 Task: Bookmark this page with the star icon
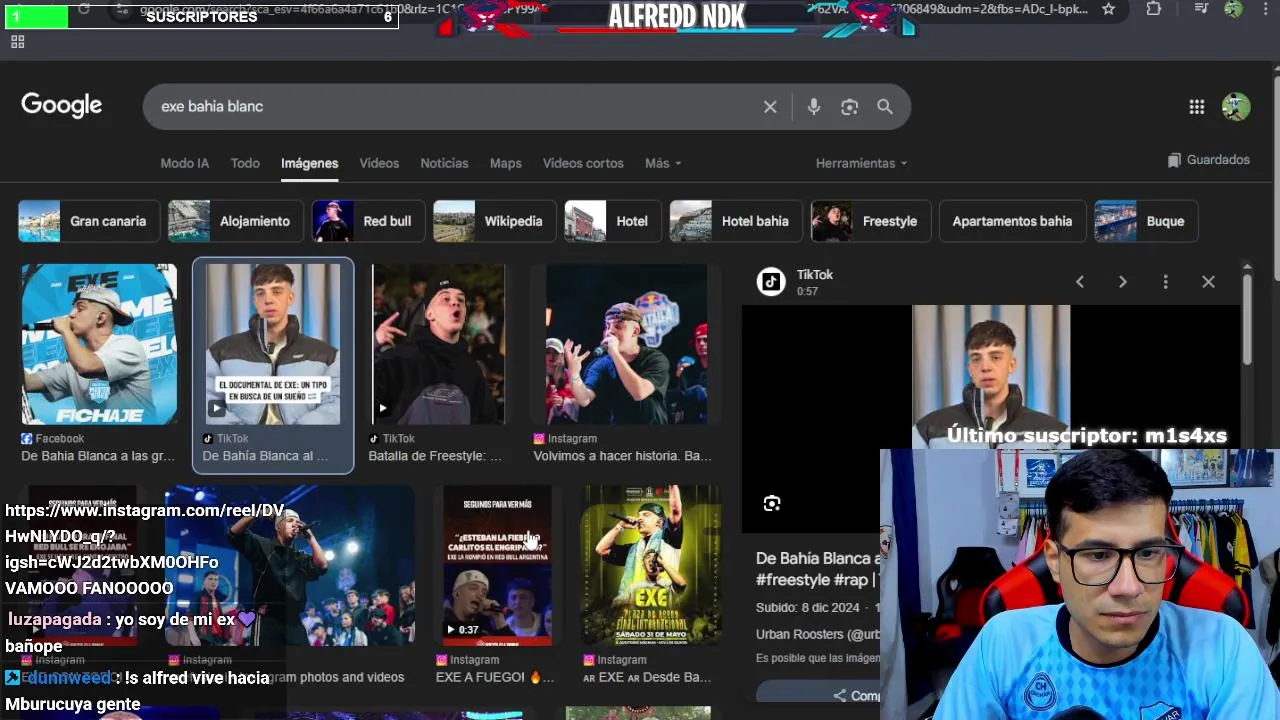(1108, 9)
